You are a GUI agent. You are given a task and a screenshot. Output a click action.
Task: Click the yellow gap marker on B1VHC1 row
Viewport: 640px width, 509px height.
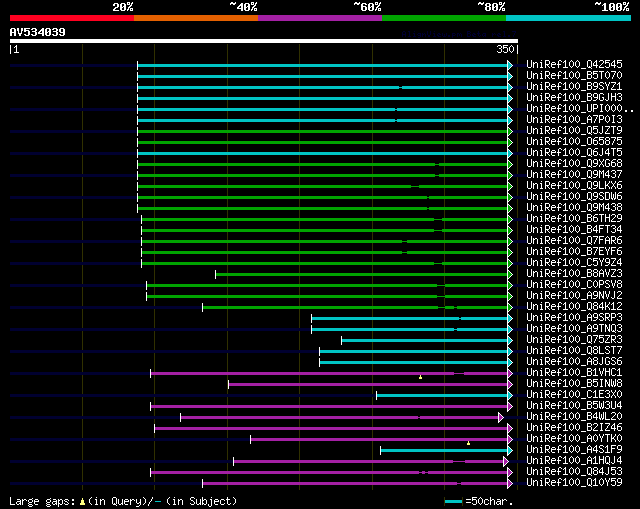click(420, 377)
